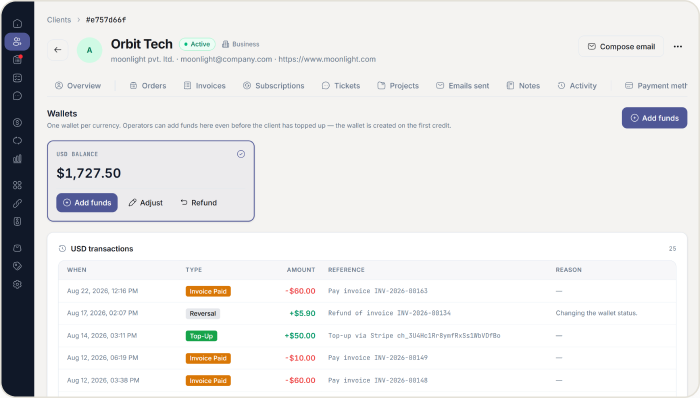Click 'Pay invoice INV-2026-00149' reference
Viewport: 700px width, 398px height.
coord(378,358)
